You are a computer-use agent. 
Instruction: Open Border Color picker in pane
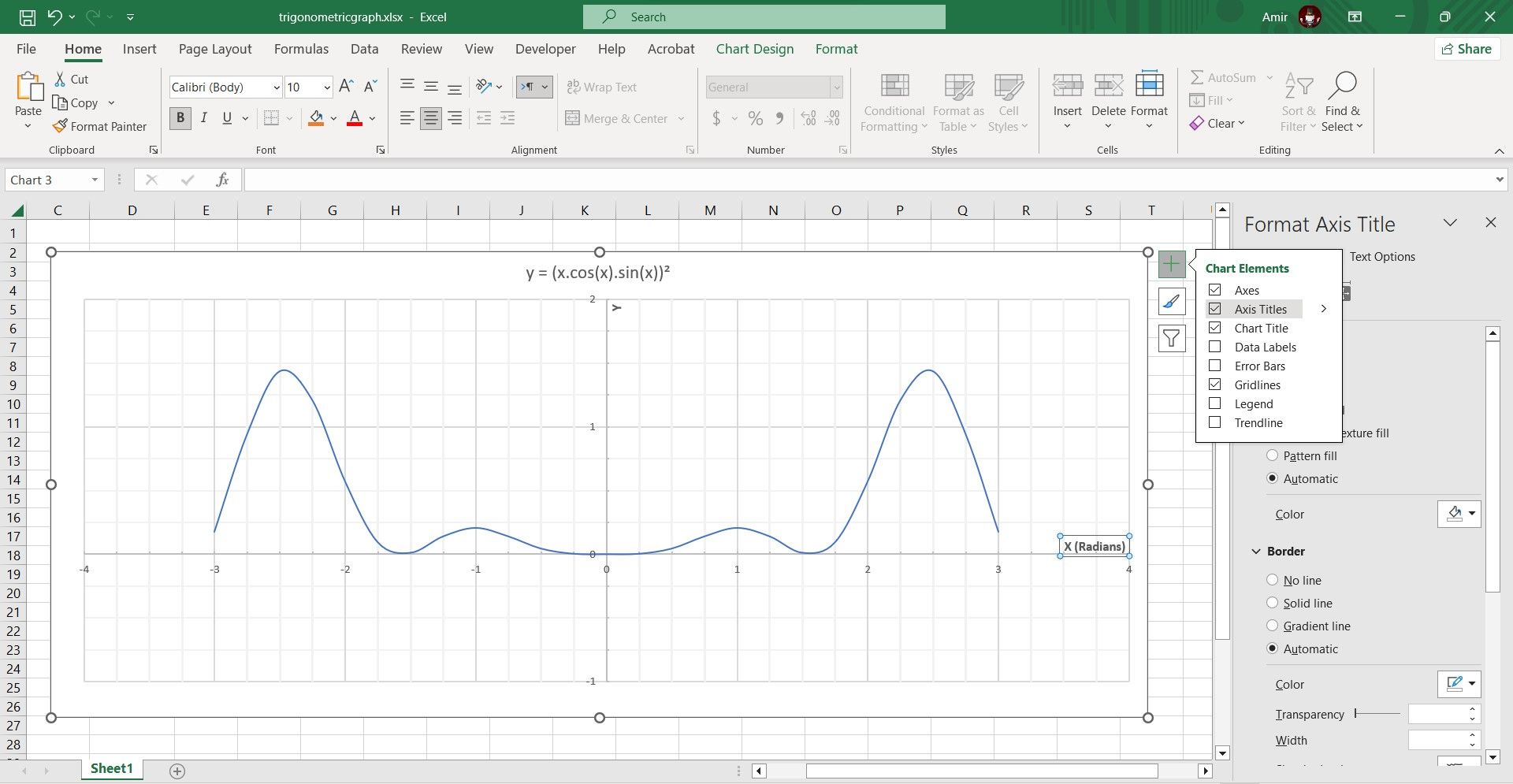[x=1459, y=684]
